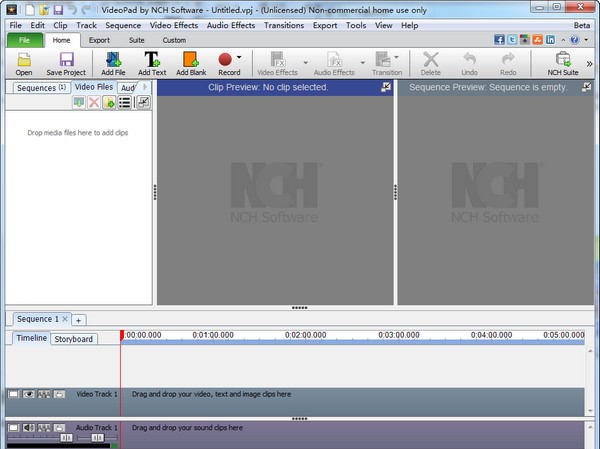Click the Save Project floppy icon
Viewport: 600px width, 449px height.
click(67, 60)
